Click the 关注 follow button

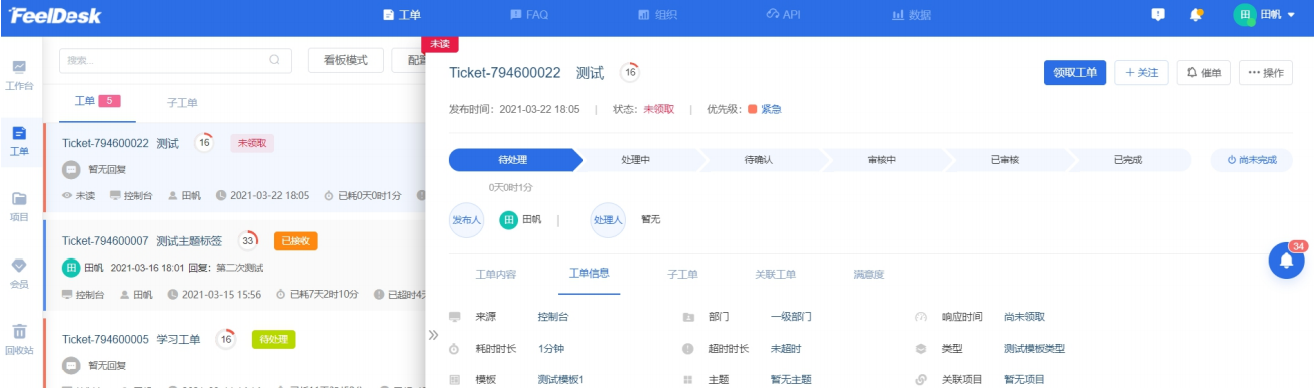1141,72
